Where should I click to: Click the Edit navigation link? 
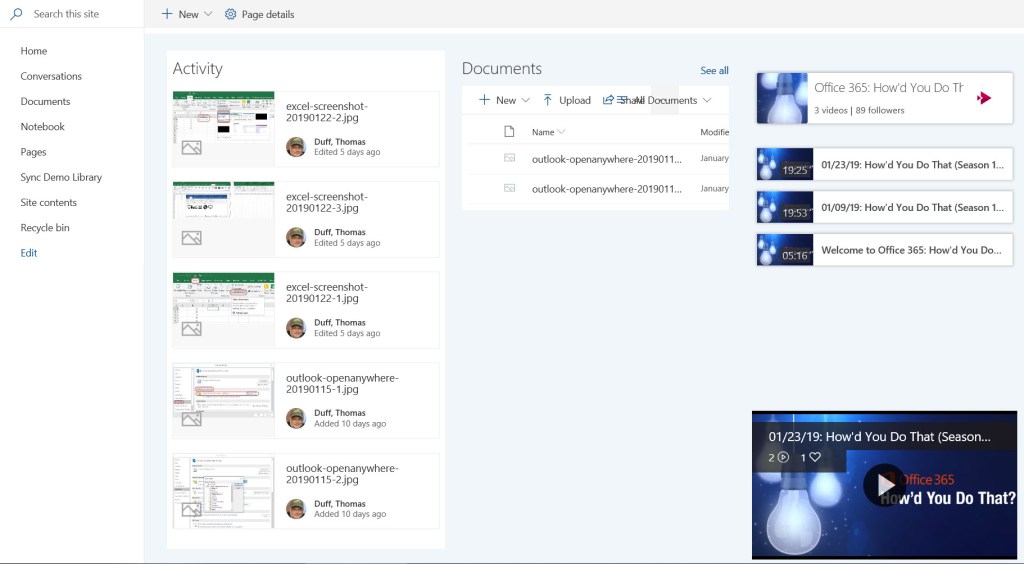pyautogui.click(x=29, y=253)
